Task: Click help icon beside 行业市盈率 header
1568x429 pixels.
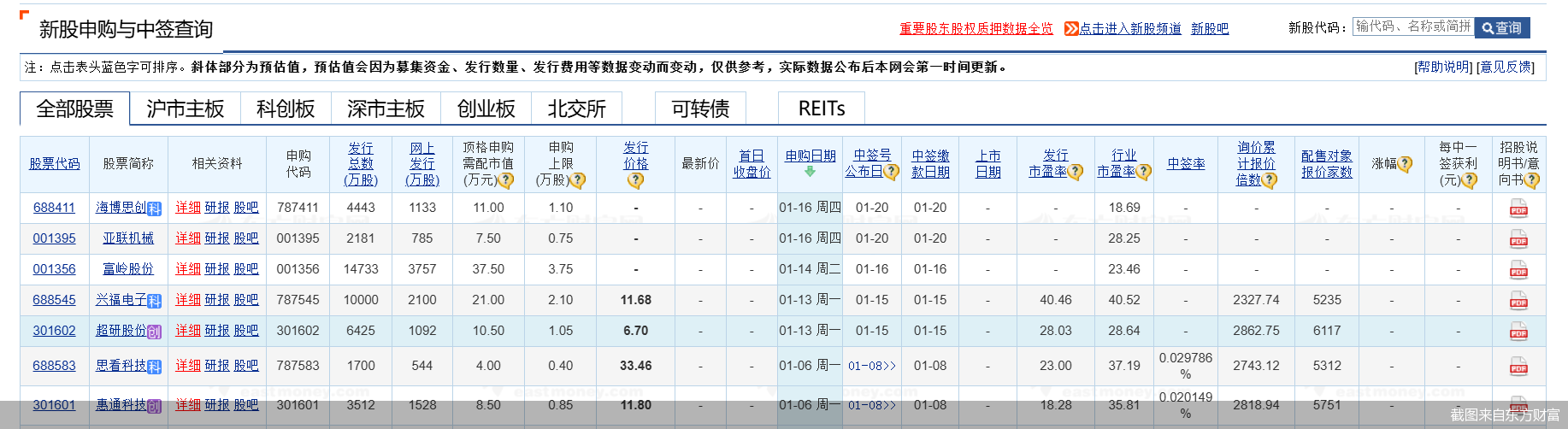Action: (1144, 172)
